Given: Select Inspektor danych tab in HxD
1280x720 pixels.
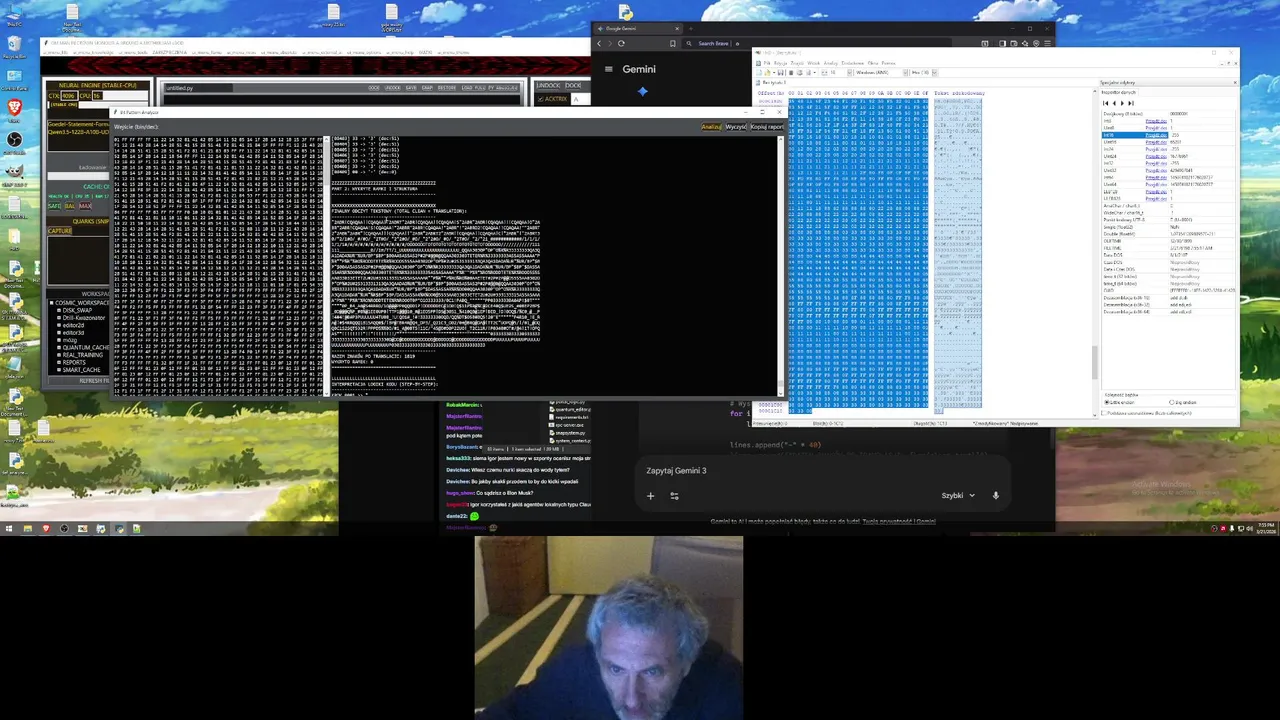Looking at the screenshot, I should coord(1119,92).
